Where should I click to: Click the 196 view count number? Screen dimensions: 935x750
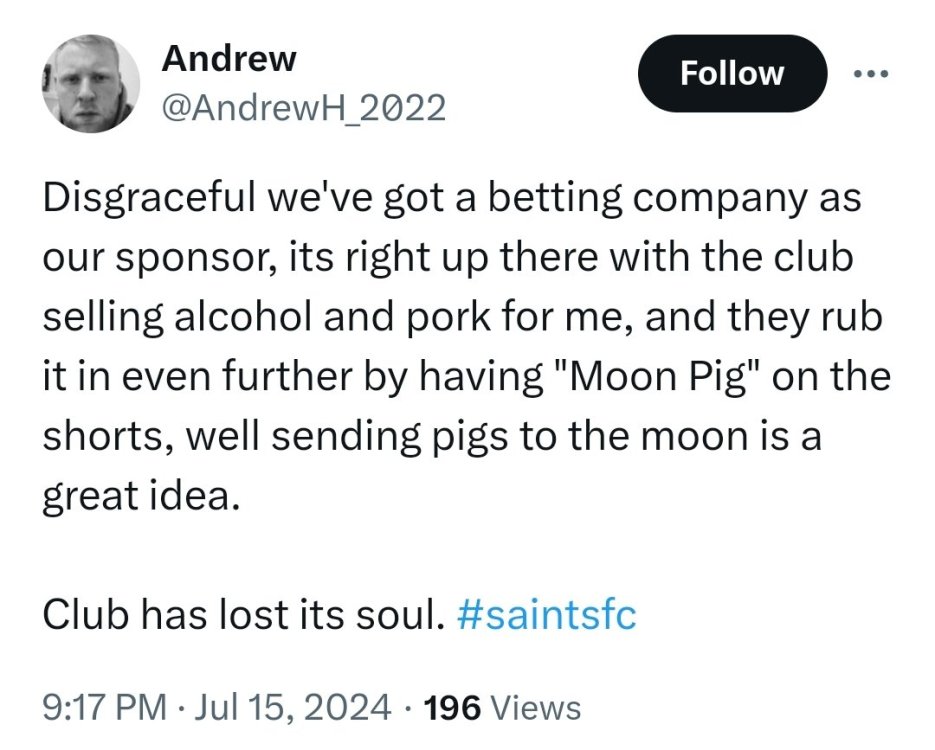tap(454, 707)
